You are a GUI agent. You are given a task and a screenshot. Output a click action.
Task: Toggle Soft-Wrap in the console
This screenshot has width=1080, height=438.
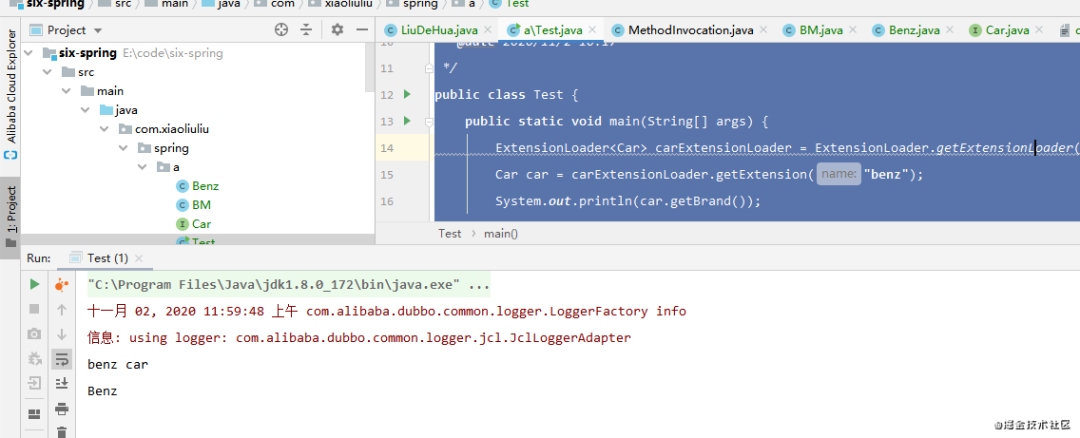(x=61, y=358)
